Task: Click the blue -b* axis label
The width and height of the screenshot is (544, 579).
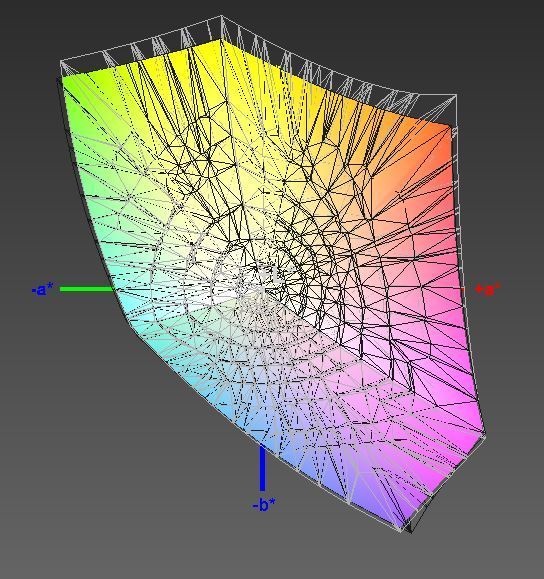Action: (264, 504)
